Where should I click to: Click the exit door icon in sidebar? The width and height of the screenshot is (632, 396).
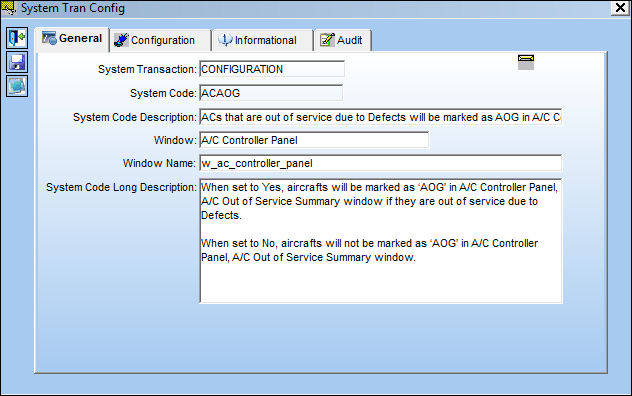point(17,38)
